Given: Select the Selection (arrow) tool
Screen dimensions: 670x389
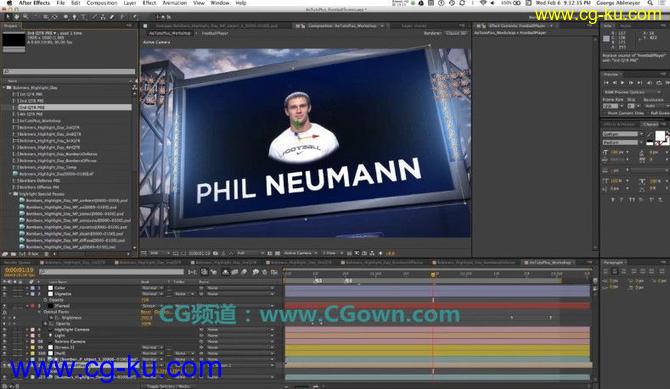Looking at the screenshot, I should [x=8, y=17].
